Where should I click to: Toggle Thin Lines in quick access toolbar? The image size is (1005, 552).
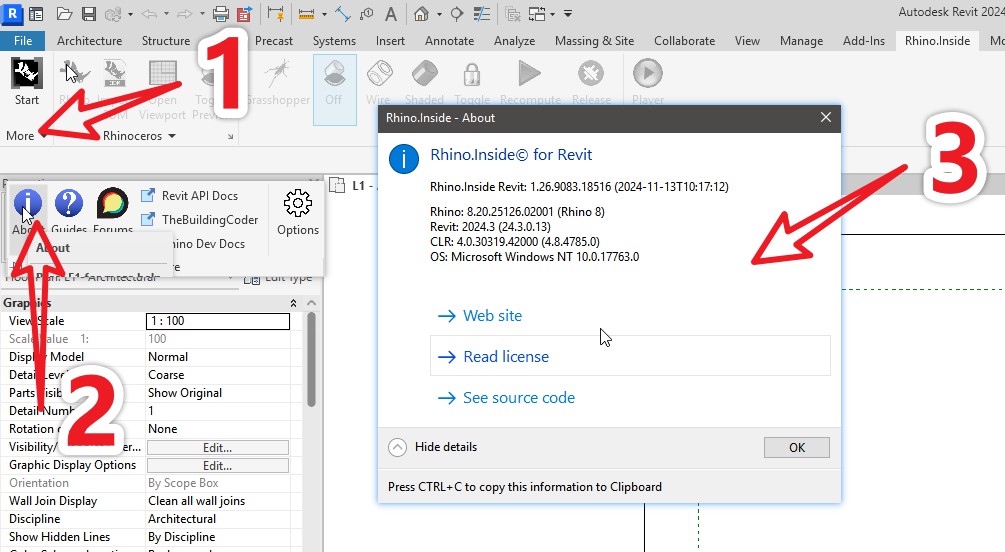point(481,13)
